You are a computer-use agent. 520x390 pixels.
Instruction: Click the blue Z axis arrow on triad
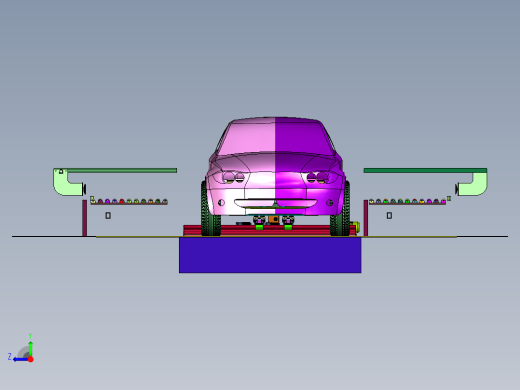click(21, 359)
